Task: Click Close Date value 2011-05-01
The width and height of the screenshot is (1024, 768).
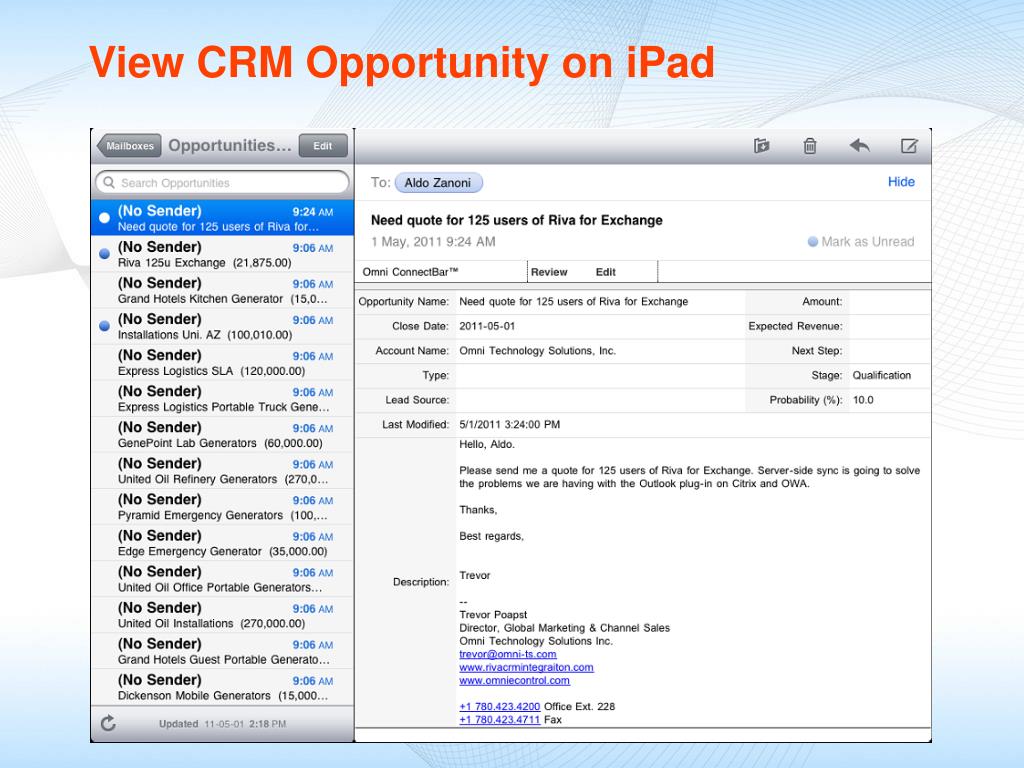Action: [487, 326]
